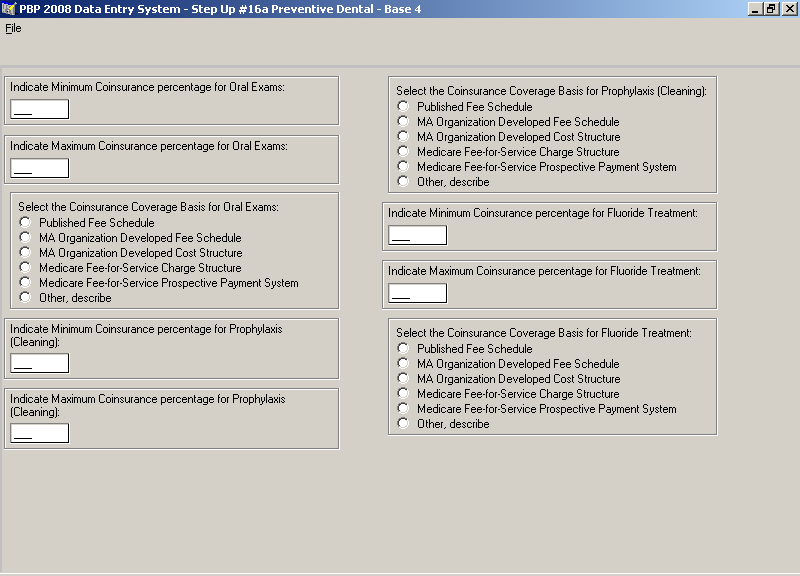Focus Maximum Coinsurance field for Oral Exams
800x576 pixels.
pos(39,168)
